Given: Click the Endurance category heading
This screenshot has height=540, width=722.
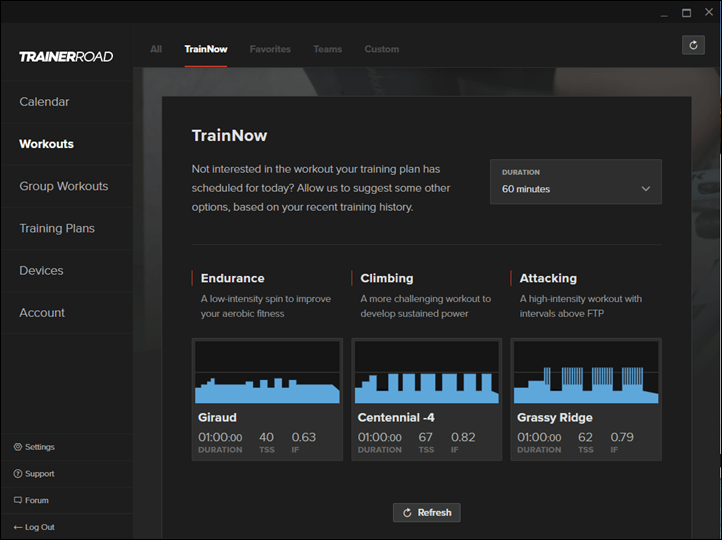Looking at the screenshot, I should 233,279.
